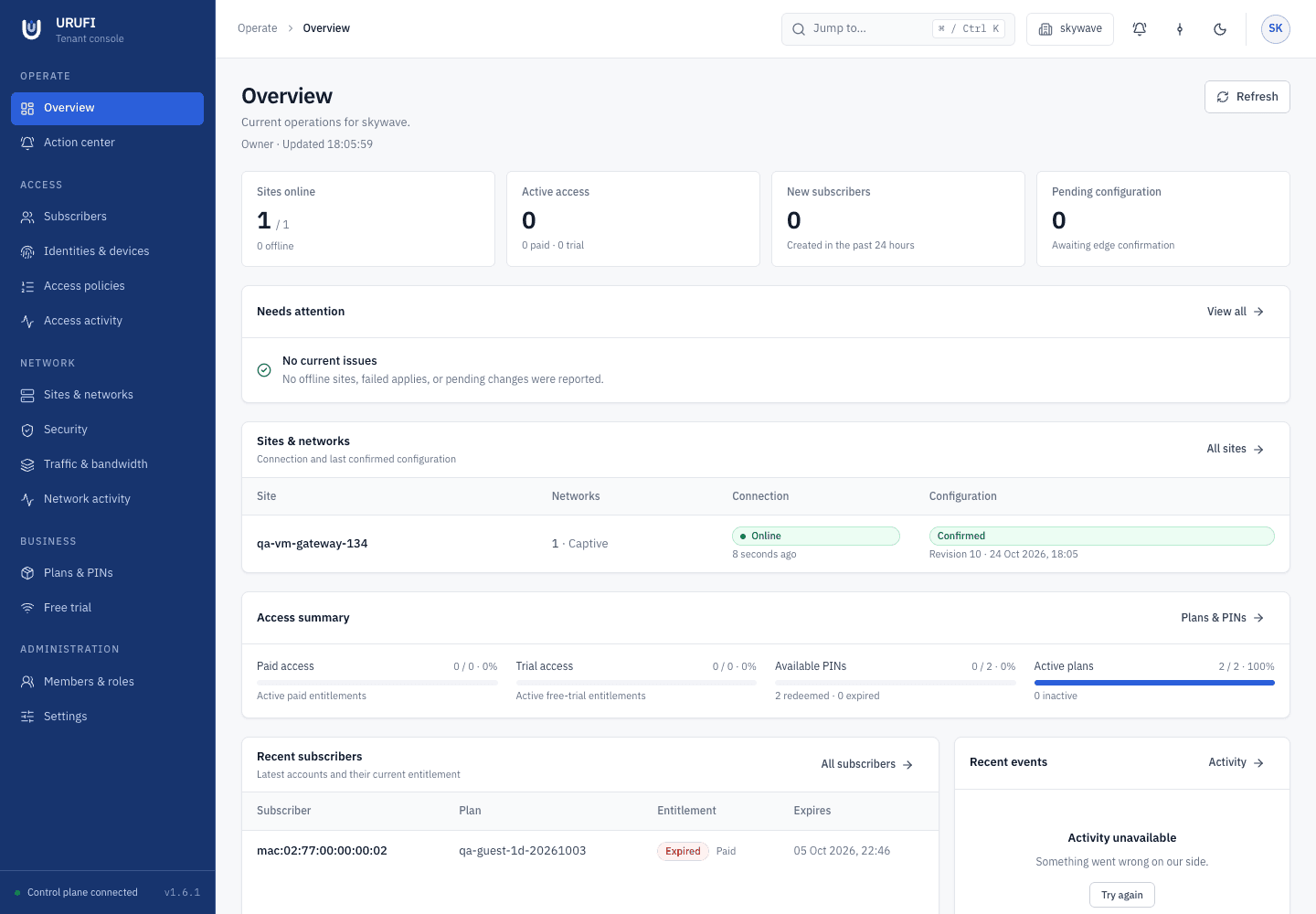This screenshot has width=1316, height=914.
Task: Click the pin icon next to bell
Action: (x=1180, y=29)
